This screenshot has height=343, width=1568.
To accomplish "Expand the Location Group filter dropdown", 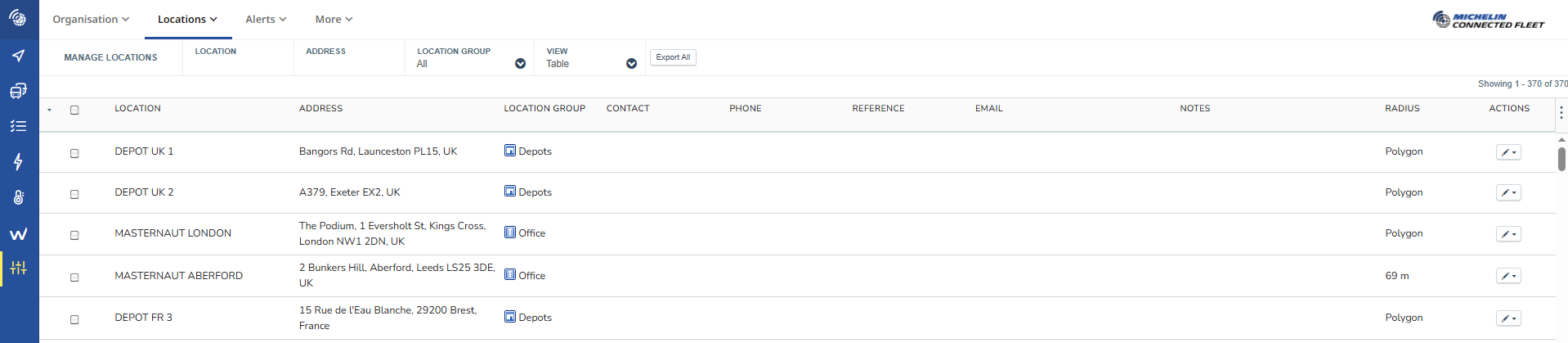I will [x=520, y=64].
